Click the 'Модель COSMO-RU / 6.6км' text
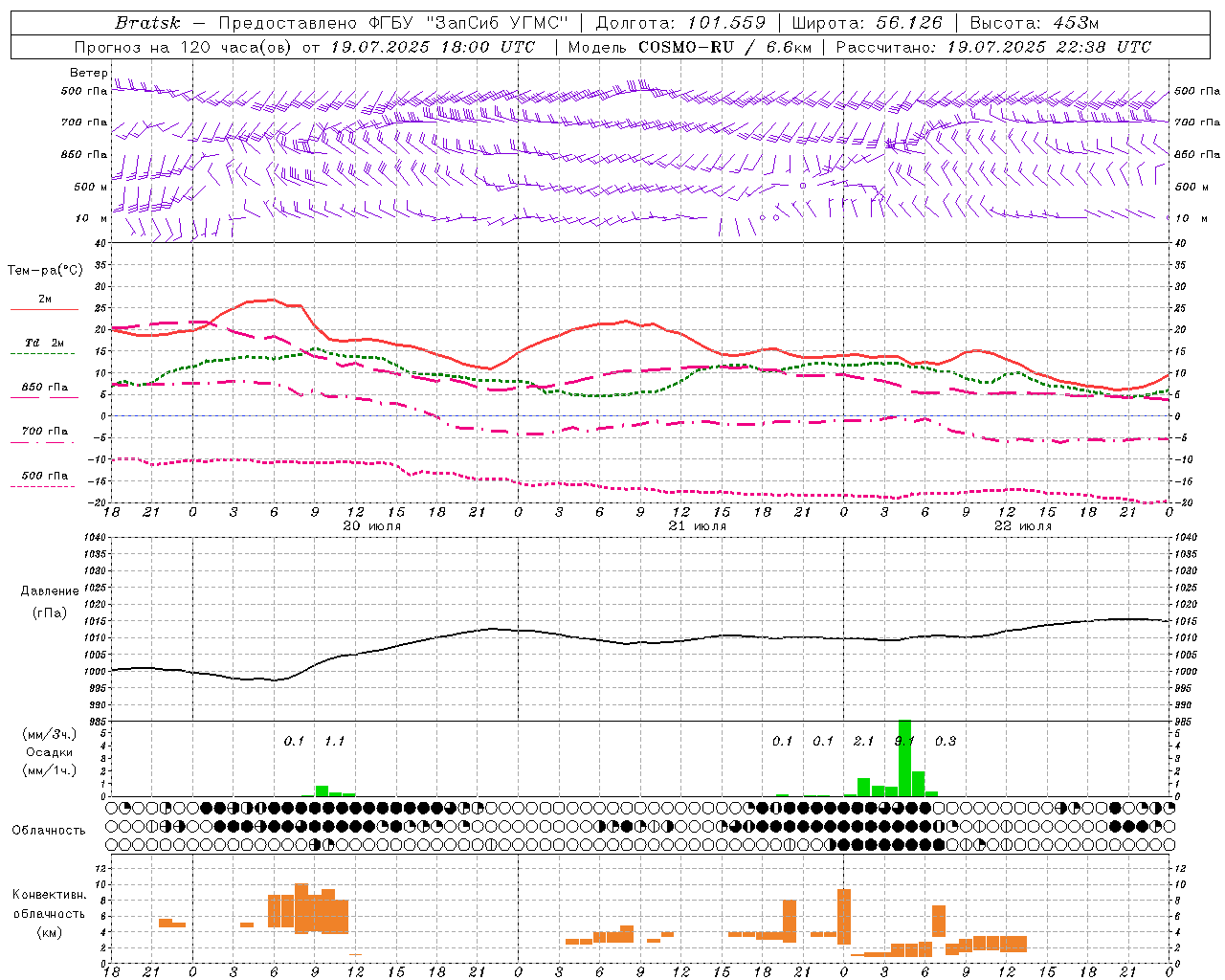 pyautogui.click(x=688, y=47)
